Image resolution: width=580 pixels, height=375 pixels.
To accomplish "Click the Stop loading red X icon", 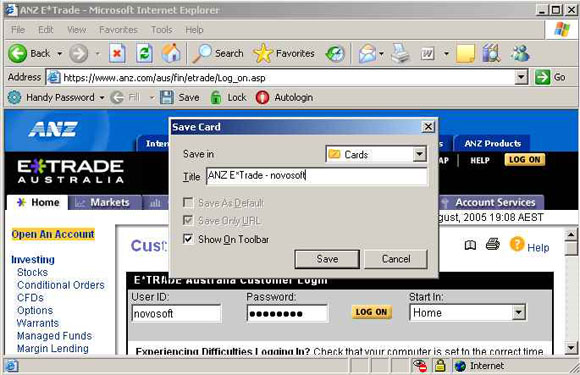I will 117,54.
